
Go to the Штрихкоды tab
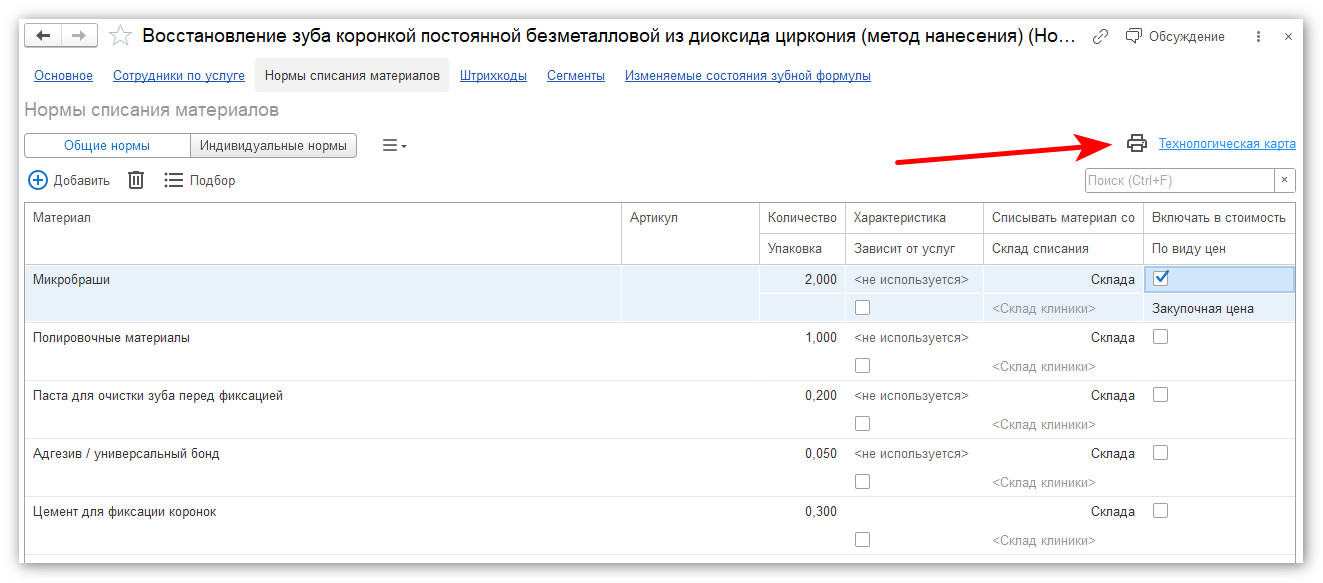(493, 76)
